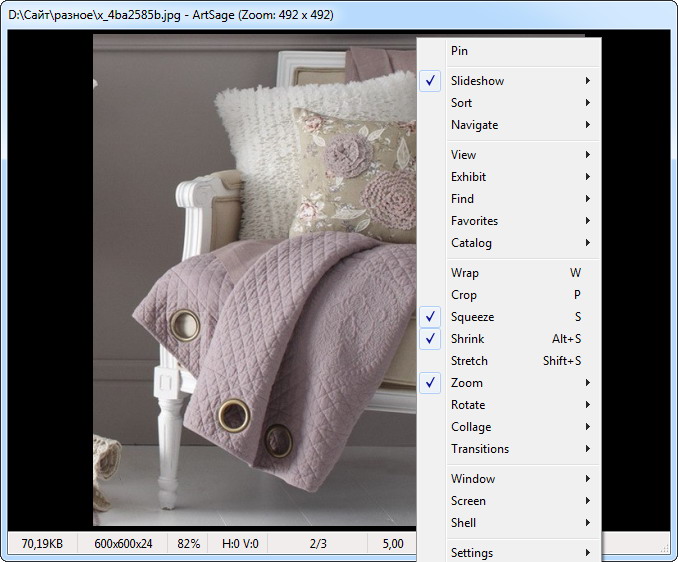The height and width of the screenshot is (562, 678).
Task: Open the Catalog submenu
Action: pyautogui.click(x=509, y=243)
